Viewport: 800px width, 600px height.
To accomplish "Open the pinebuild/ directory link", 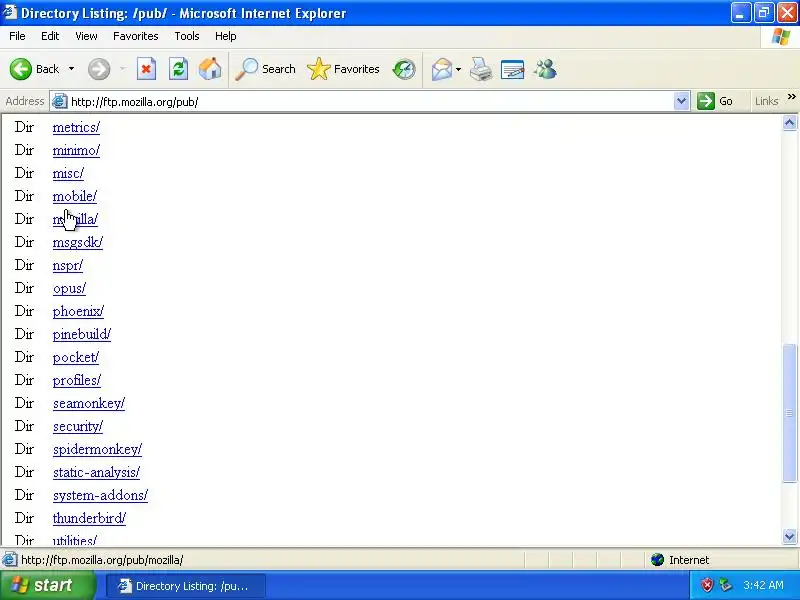I will pos(82,334).
